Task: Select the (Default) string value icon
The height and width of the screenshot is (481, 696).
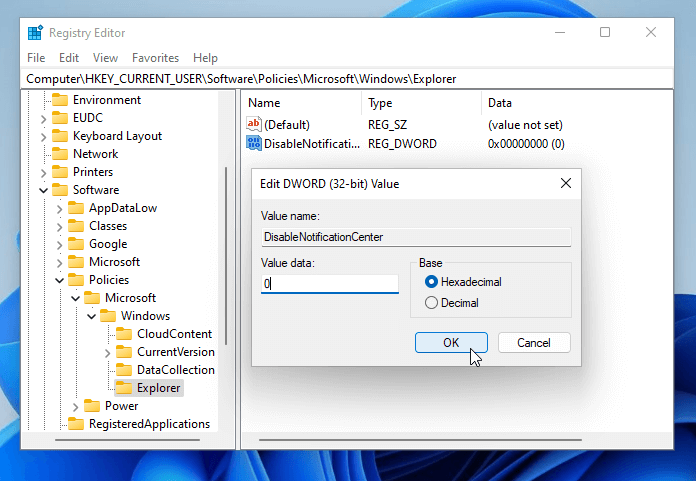Action: (254, 125)
